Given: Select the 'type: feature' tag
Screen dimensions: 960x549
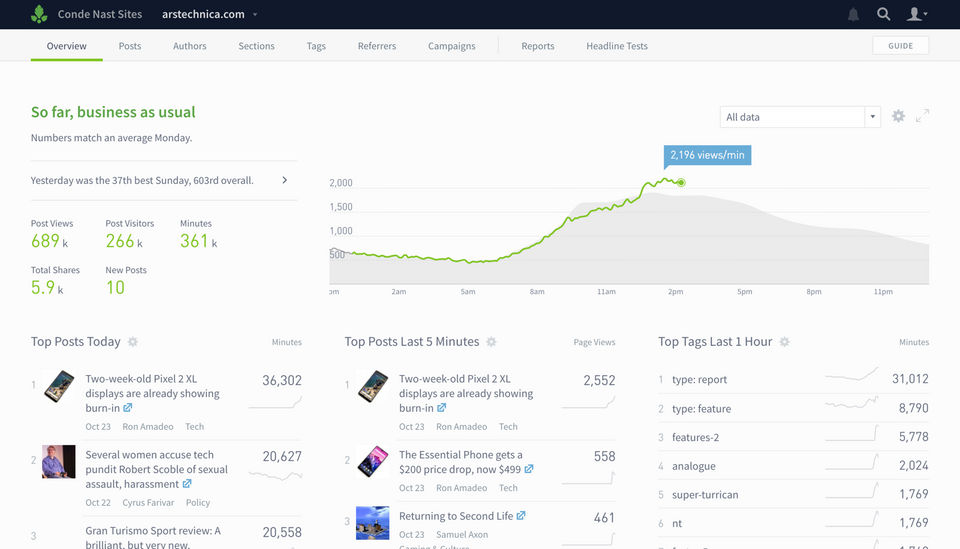Looking at the screenshot, I should pyautogui.click(x=702, y=409).
